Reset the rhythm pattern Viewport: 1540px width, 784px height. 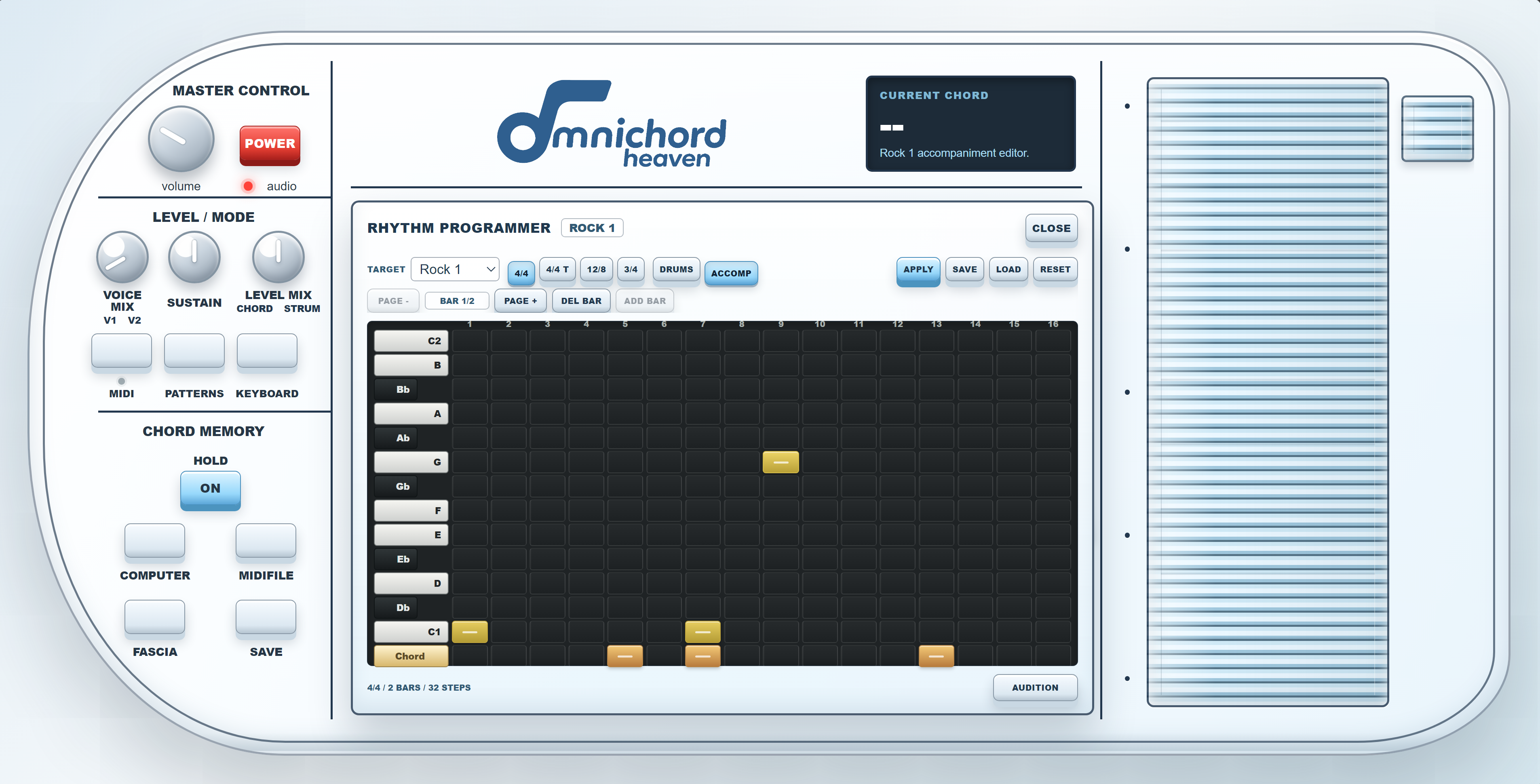coord(1055,270)
